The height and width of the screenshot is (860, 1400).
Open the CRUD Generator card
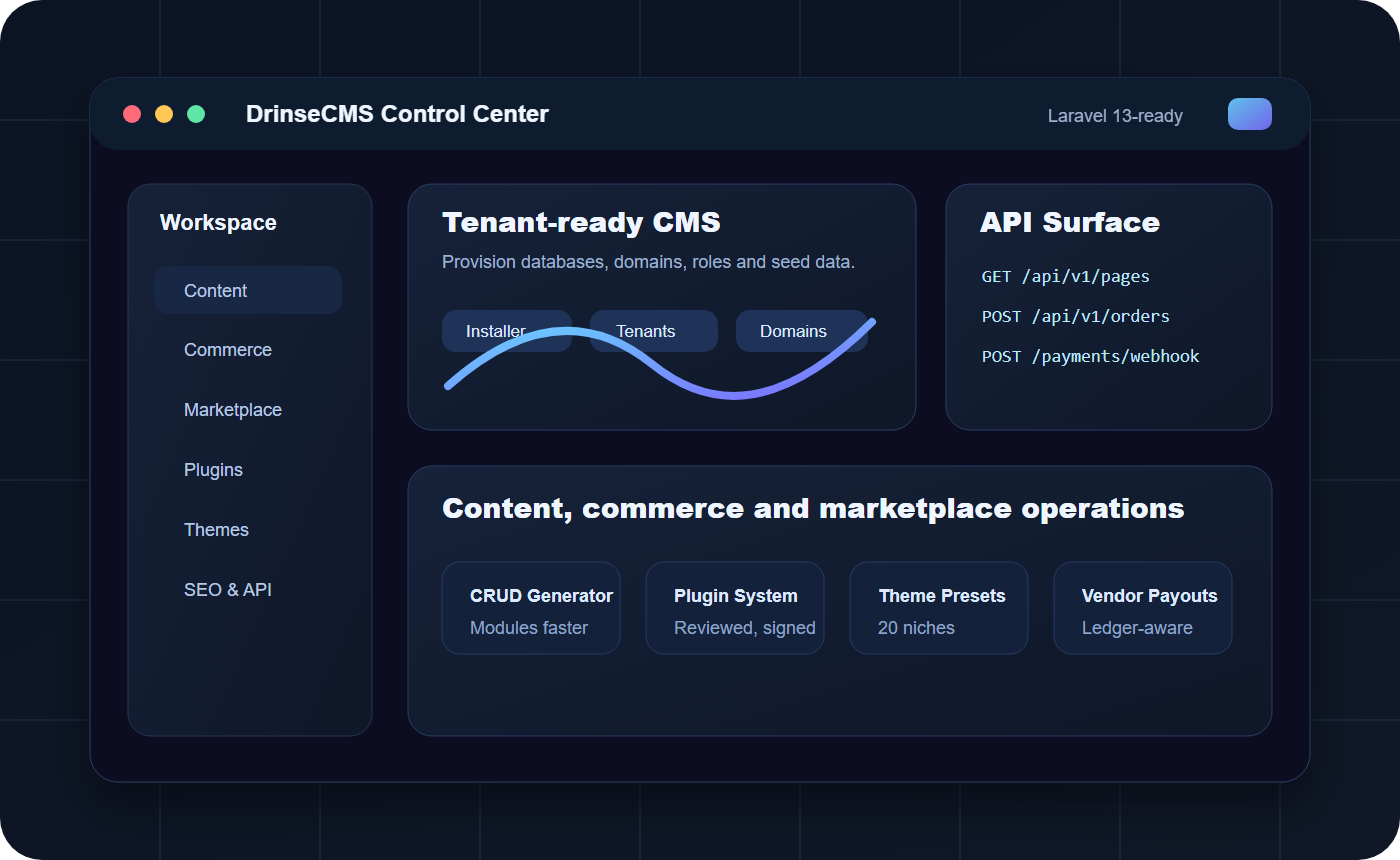(x=531, y=608)
